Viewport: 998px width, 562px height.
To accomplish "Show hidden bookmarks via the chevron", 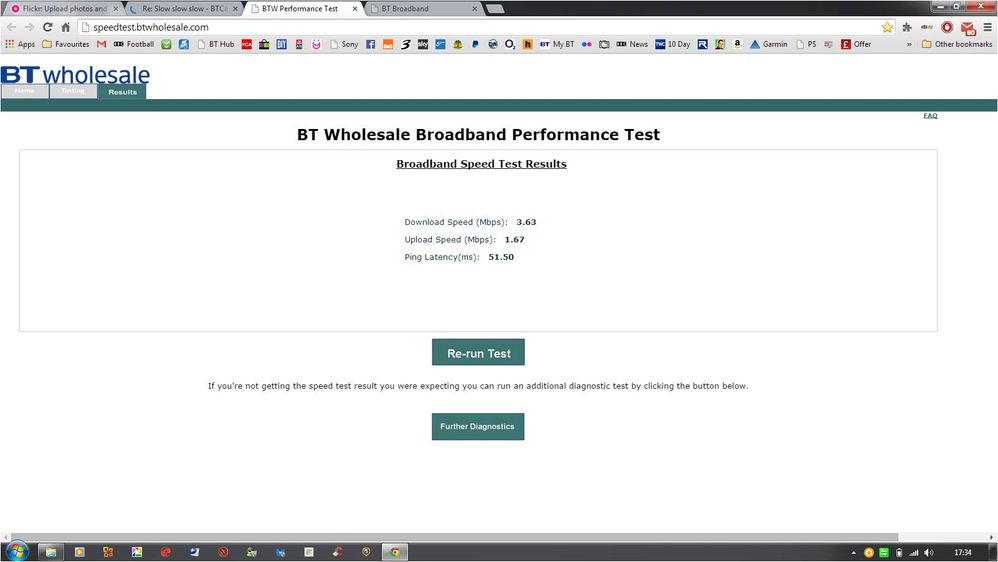I will point(909,44).
